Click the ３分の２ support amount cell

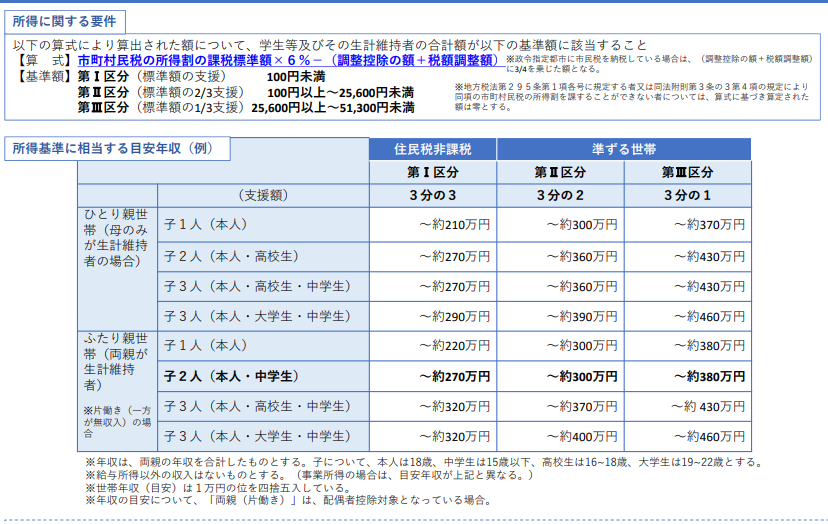tap(559, 195)
